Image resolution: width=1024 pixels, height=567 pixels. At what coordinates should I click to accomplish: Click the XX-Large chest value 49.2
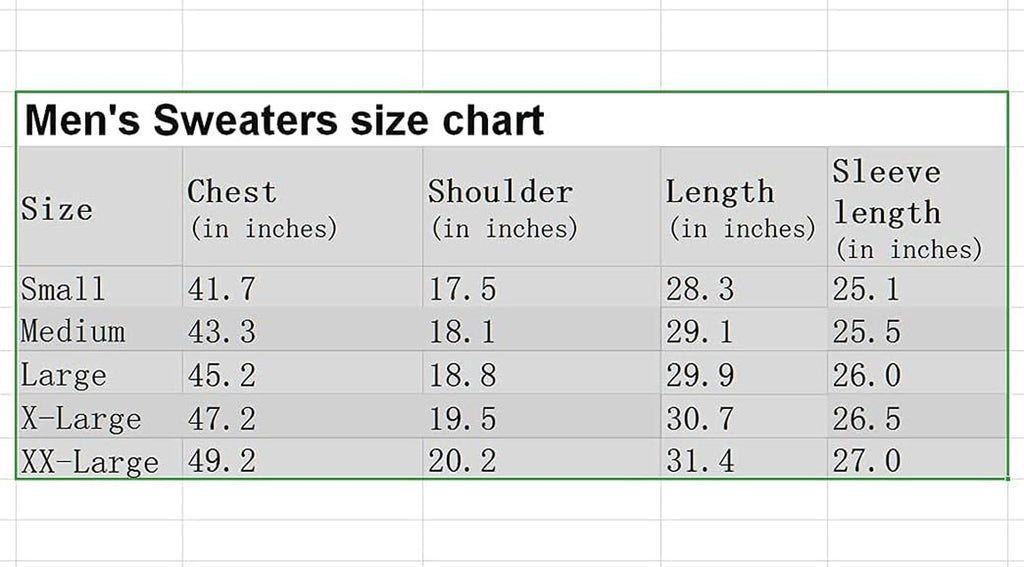coord(222,461)
